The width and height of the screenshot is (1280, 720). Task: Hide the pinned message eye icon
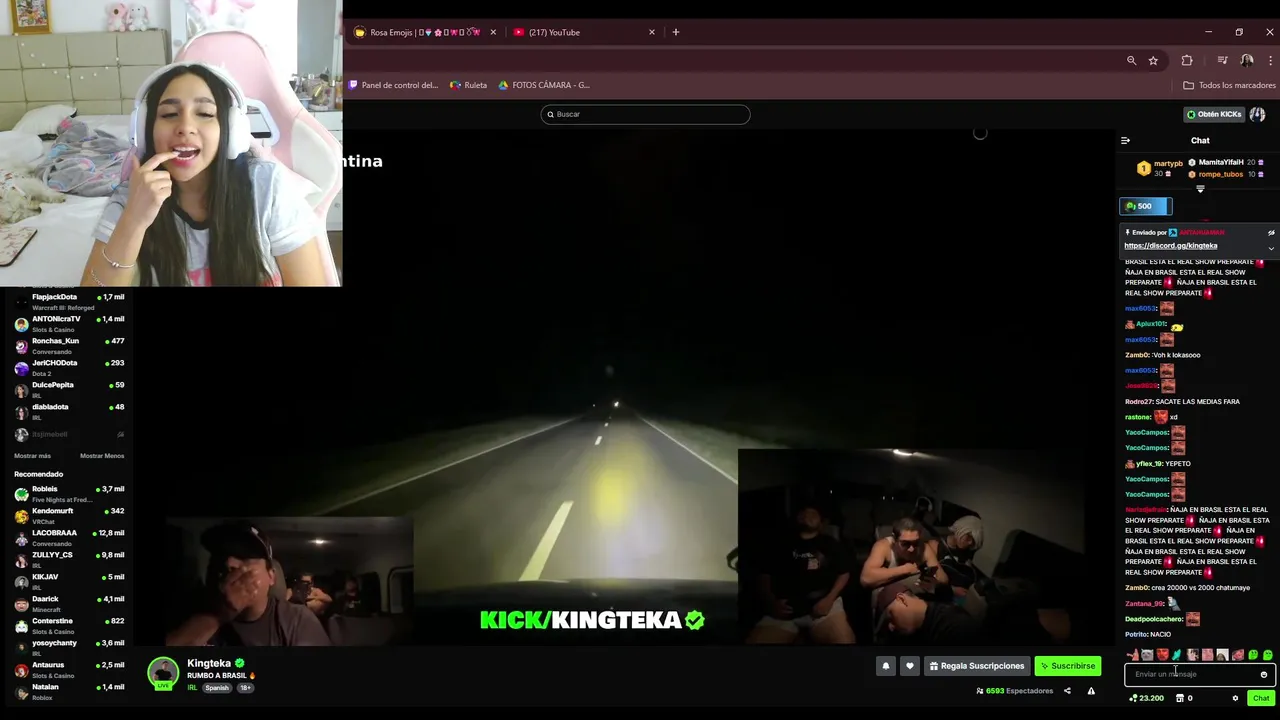click(1271, 233)
